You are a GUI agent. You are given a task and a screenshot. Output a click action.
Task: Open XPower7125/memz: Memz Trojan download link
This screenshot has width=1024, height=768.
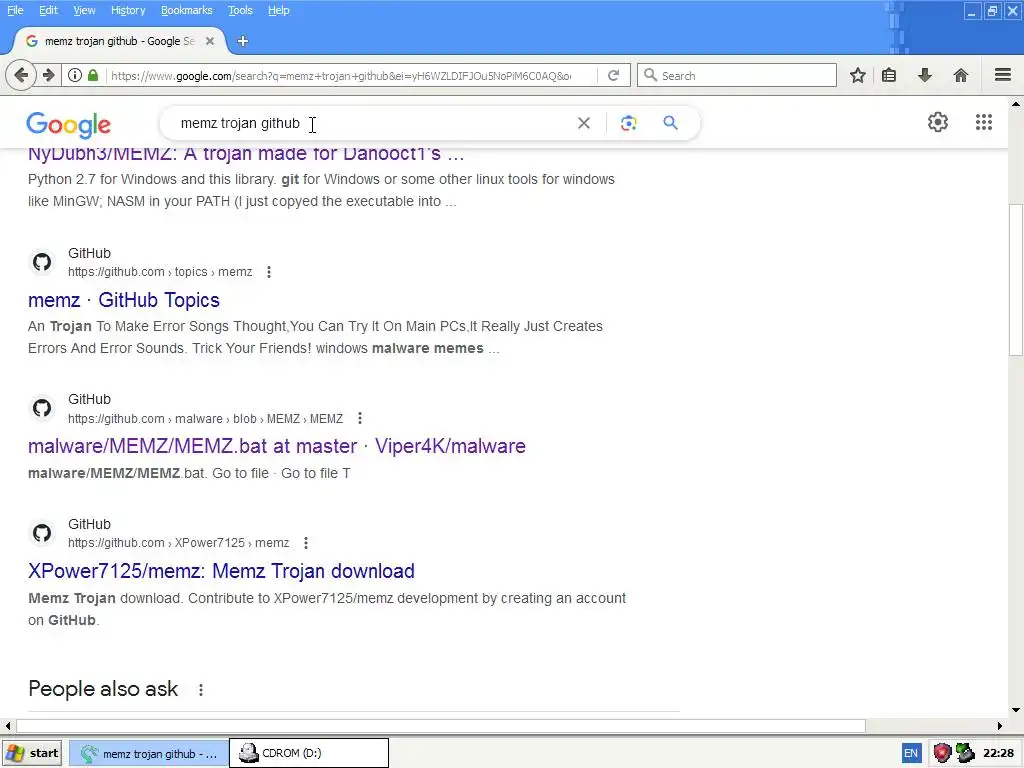[x=221, y=571]
